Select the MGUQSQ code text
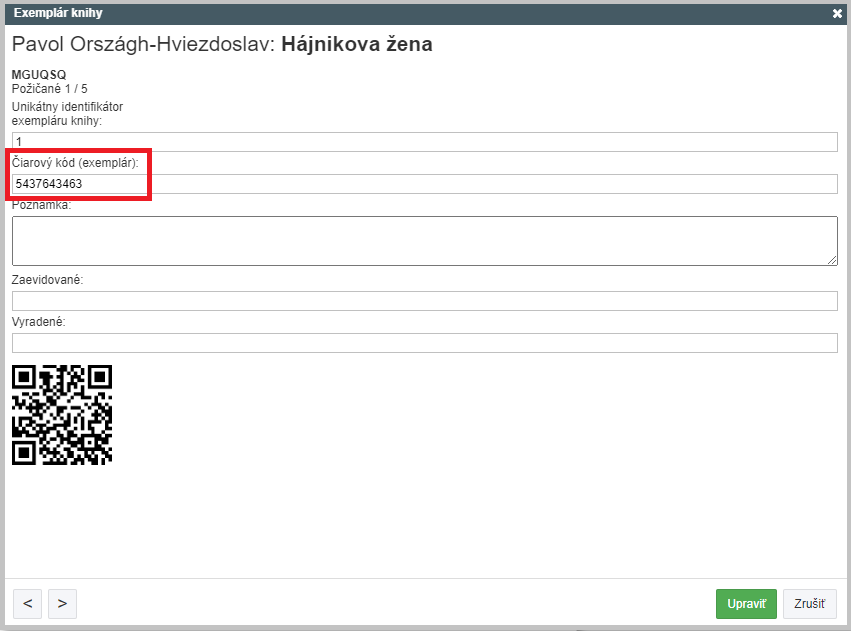This screenshot has width=851, height=631. point(39,75)
